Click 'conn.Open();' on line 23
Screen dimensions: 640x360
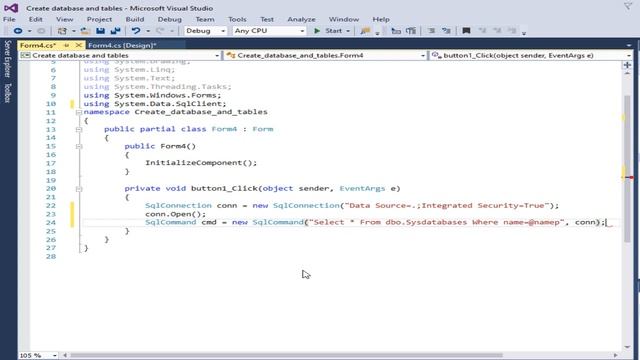point(176,214)
